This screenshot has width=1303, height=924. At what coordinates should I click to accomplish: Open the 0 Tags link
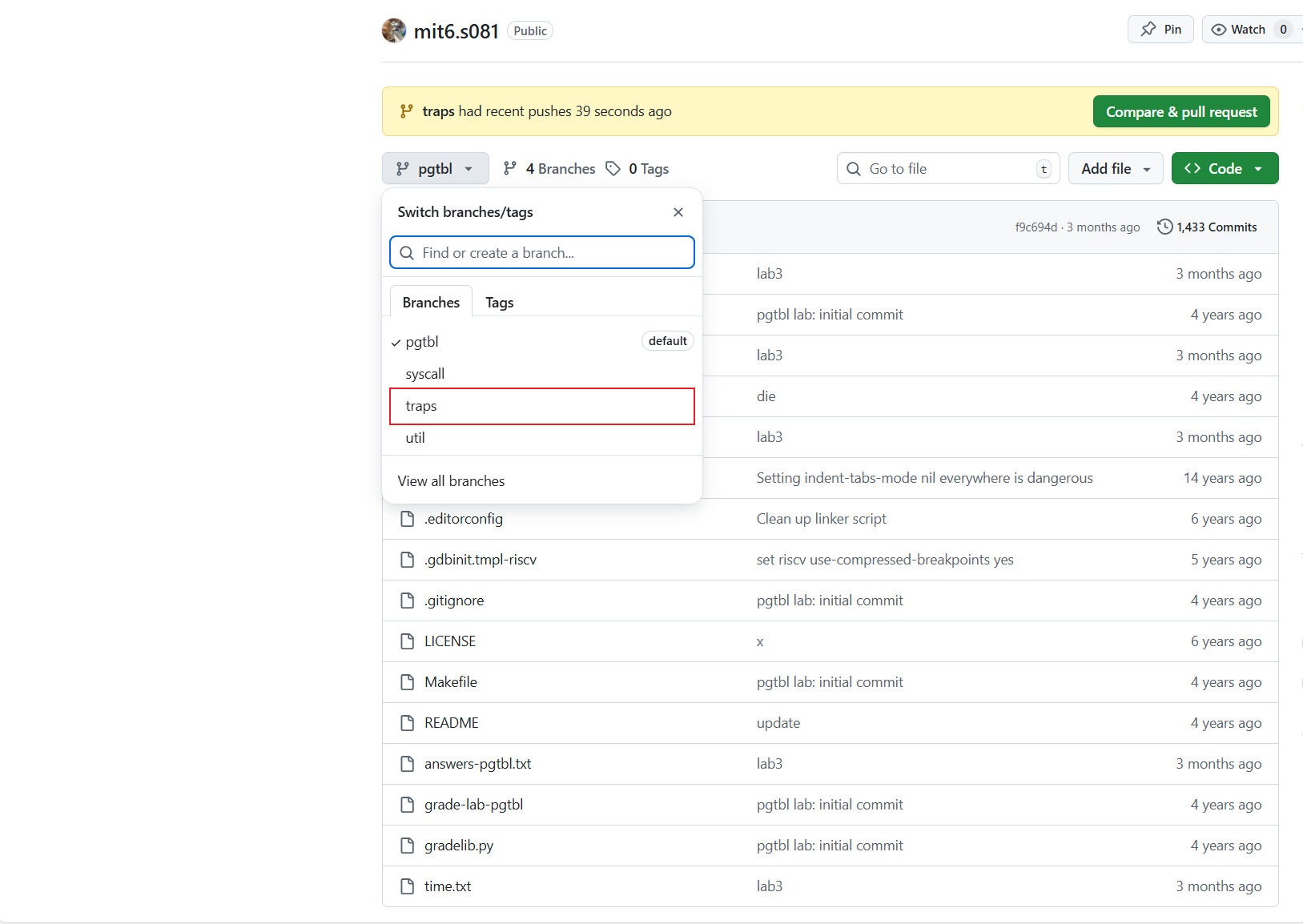point(637,169)
